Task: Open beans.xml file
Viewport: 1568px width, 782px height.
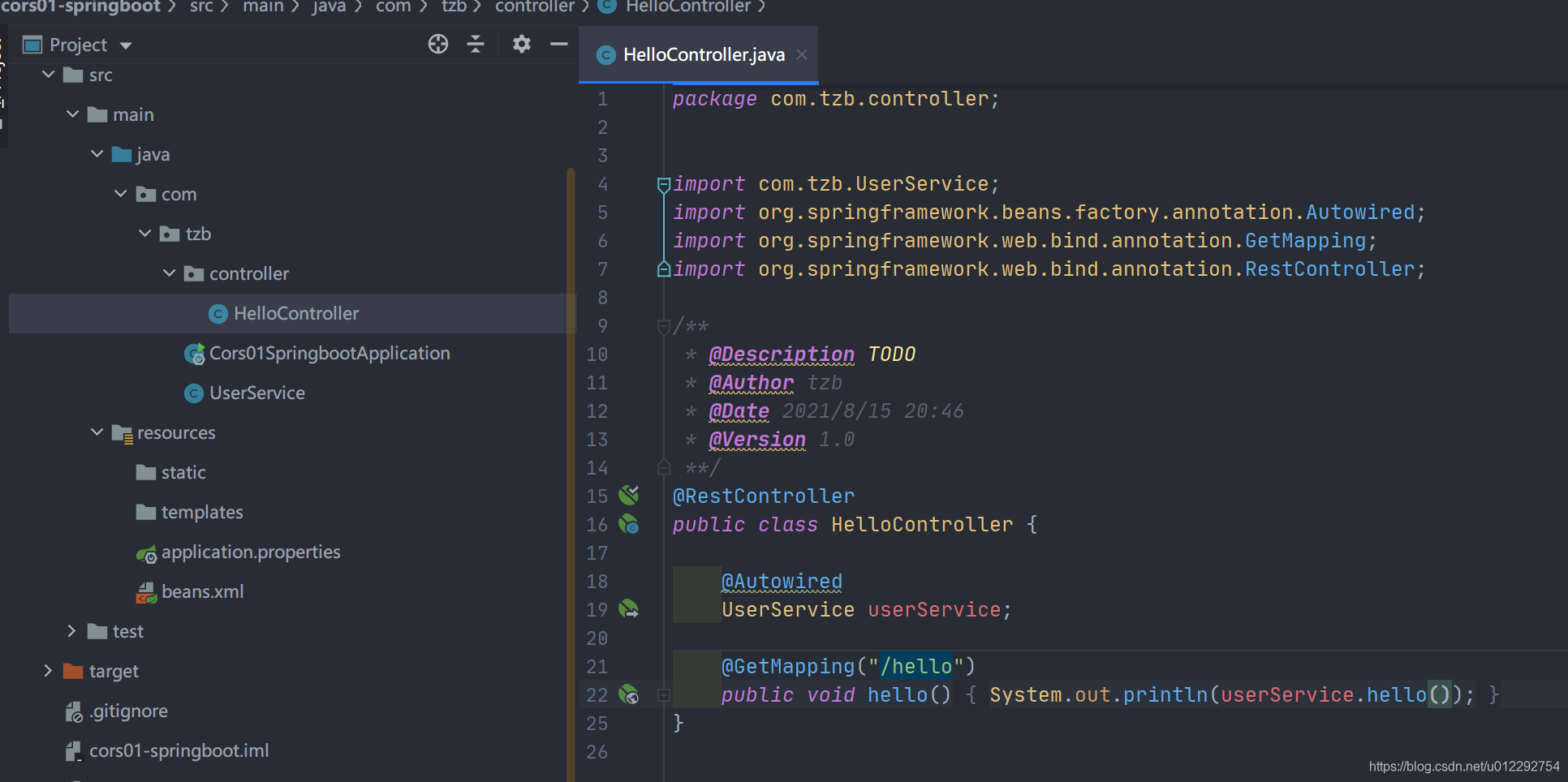Action: coord(202,591)
